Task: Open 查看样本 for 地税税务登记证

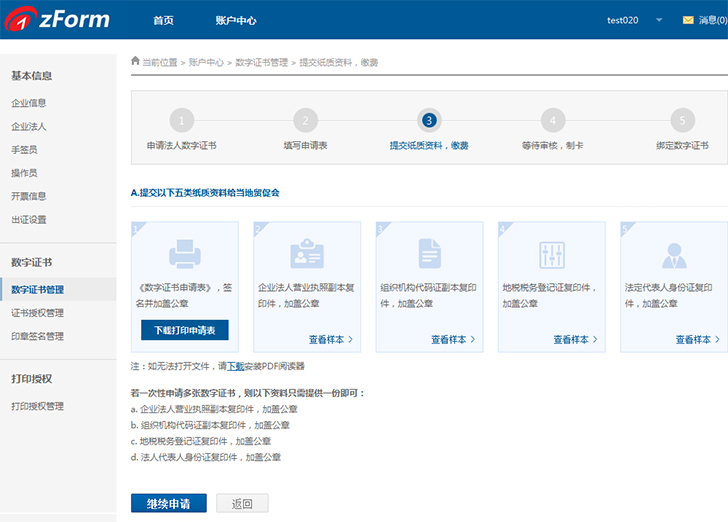Action: (x=575, y=339)
